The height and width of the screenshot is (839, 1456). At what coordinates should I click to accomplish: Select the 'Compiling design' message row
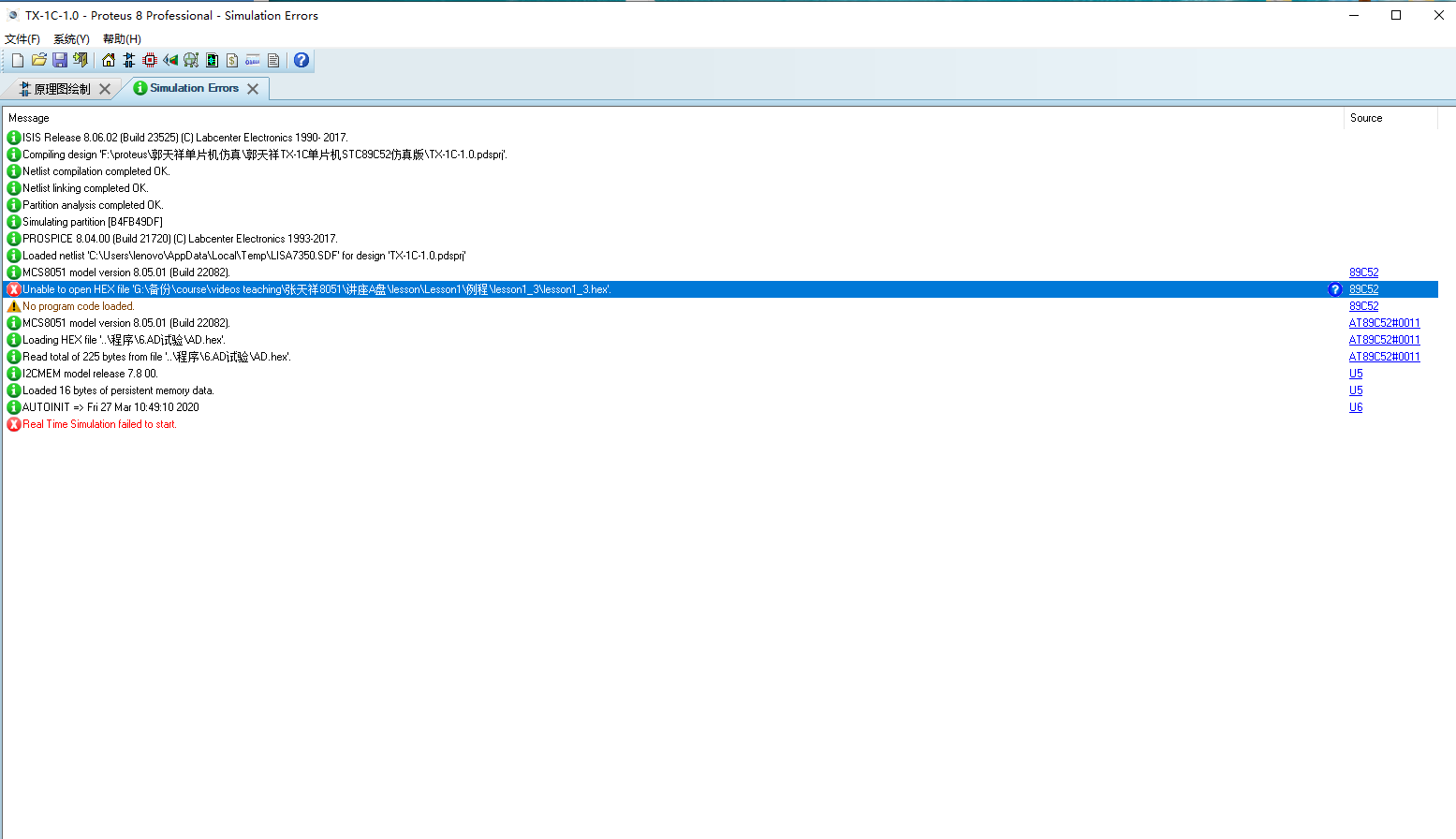[265, 155]
